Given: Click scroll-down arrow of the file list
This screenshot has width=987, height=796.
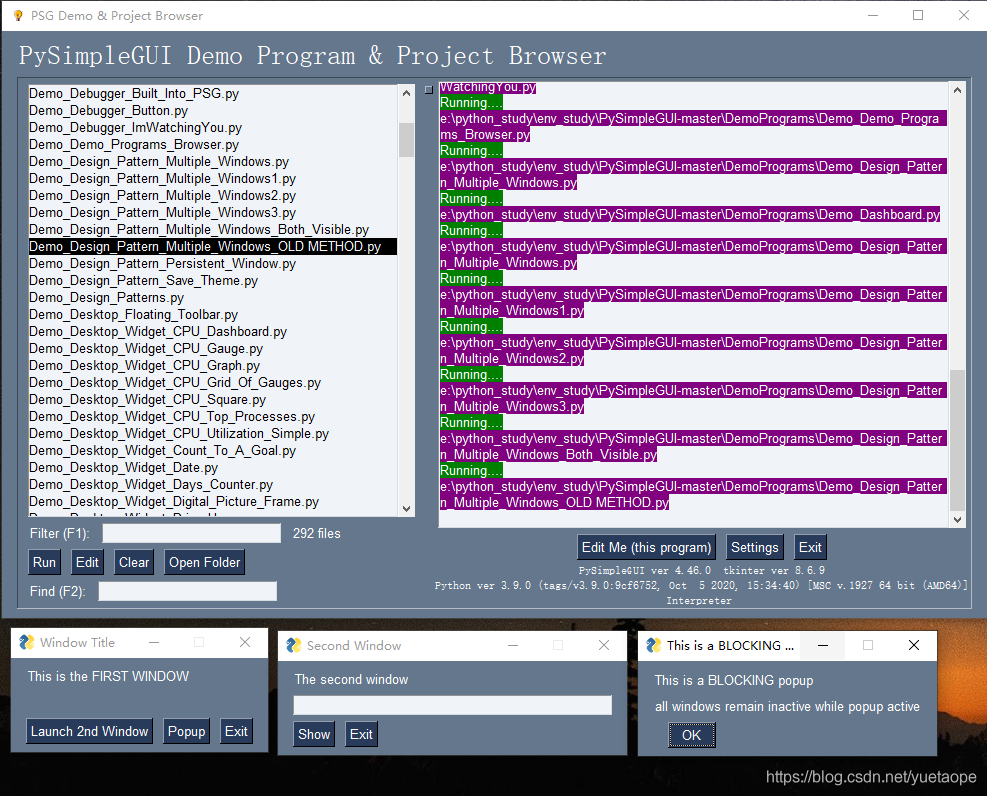Looking at the screenshot, I should coord(407,508).
